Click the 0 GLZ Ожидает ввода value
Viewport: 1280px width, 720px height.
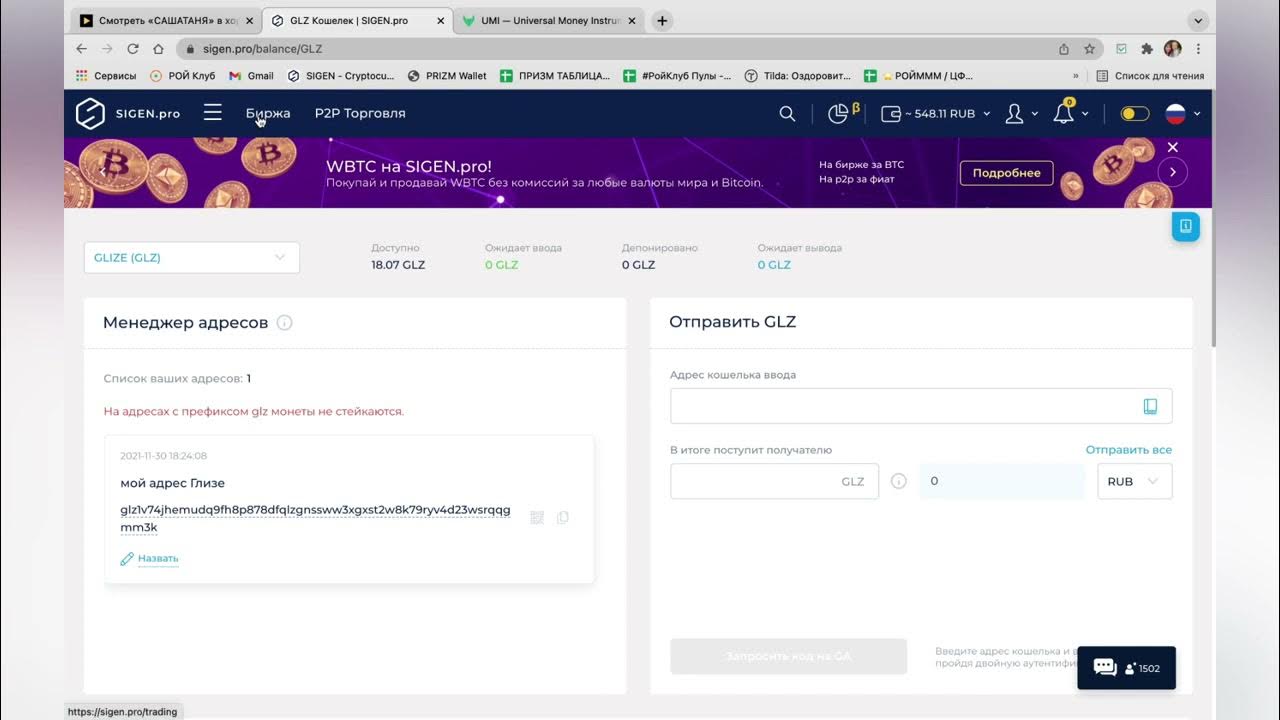point(502,265)
